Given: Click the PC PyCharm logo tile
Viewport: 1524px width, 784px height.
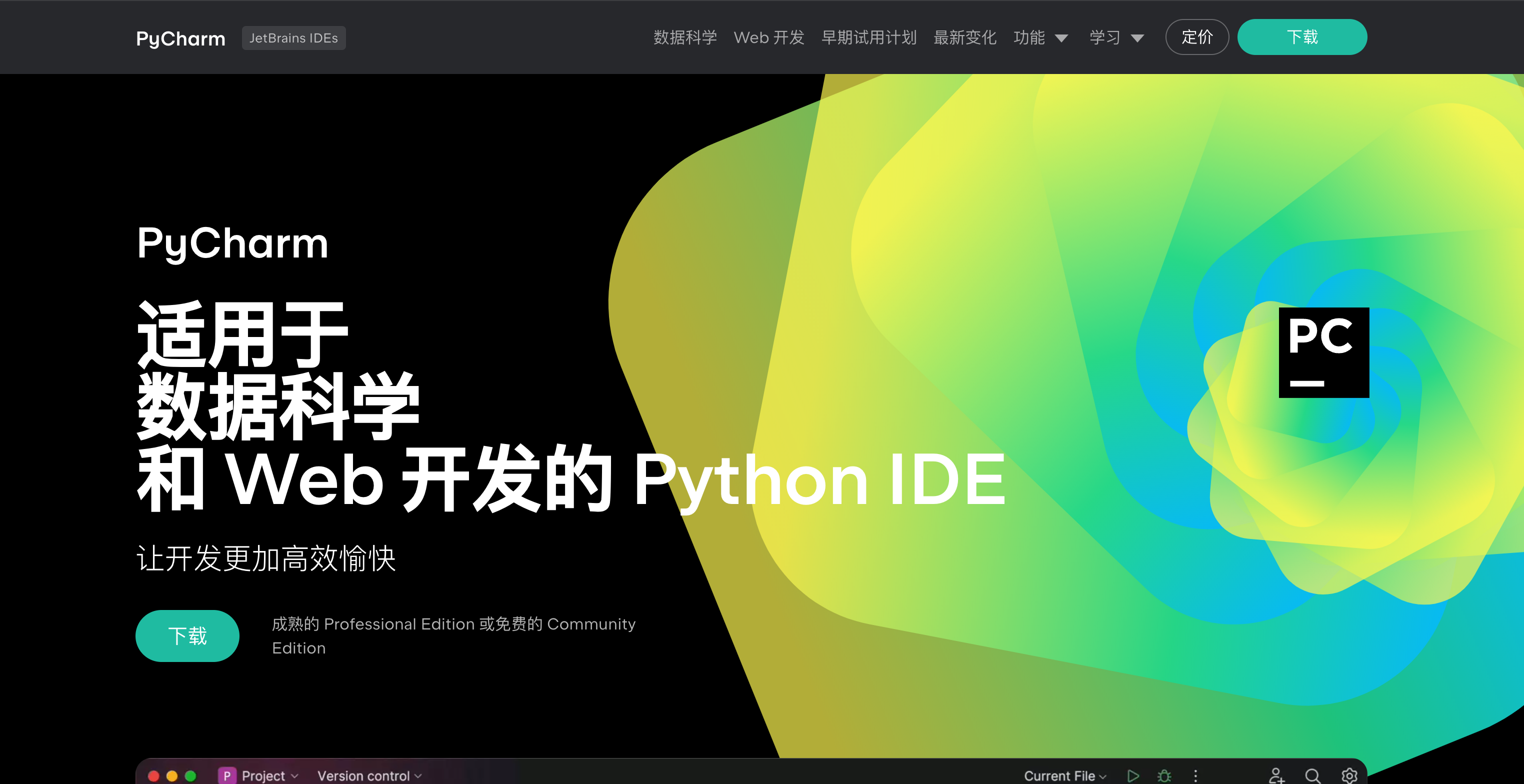Looking at the screenshot, I should [1324, 352].
